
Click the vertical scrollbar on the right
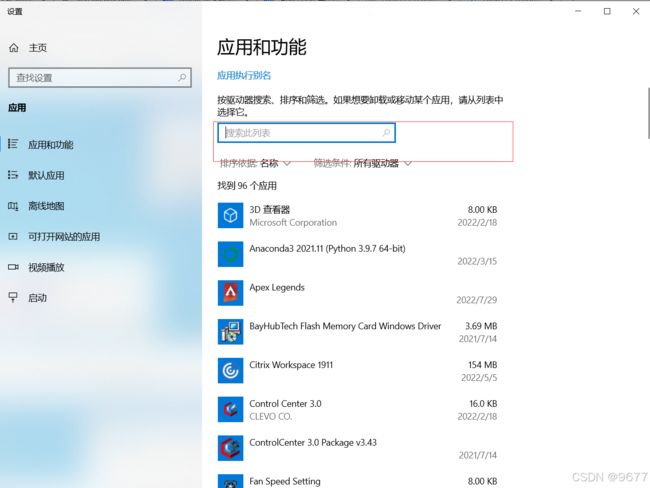click(648, 113)
